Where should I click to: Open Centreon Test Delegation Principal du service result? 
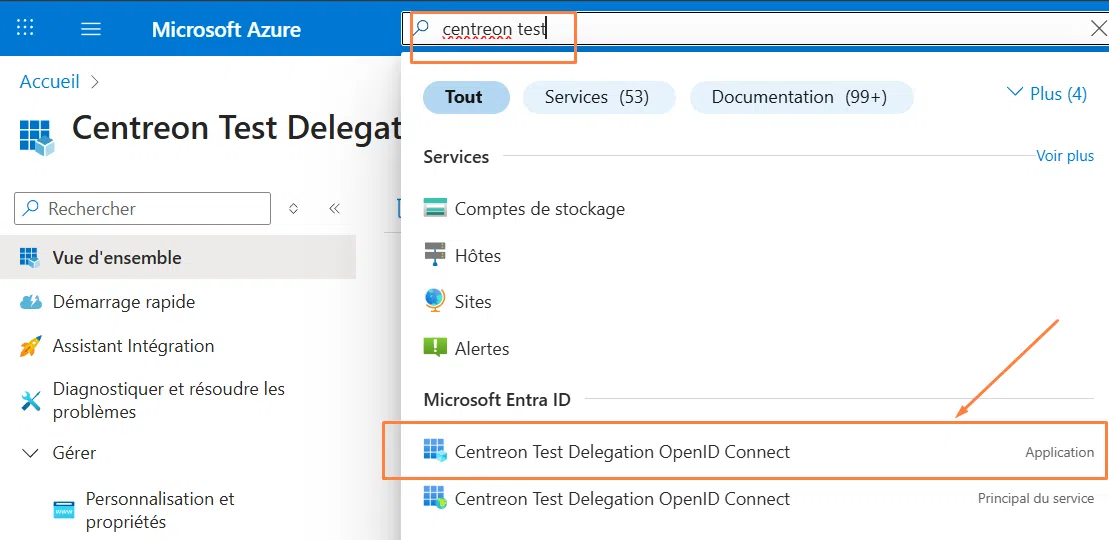(622, 499)
